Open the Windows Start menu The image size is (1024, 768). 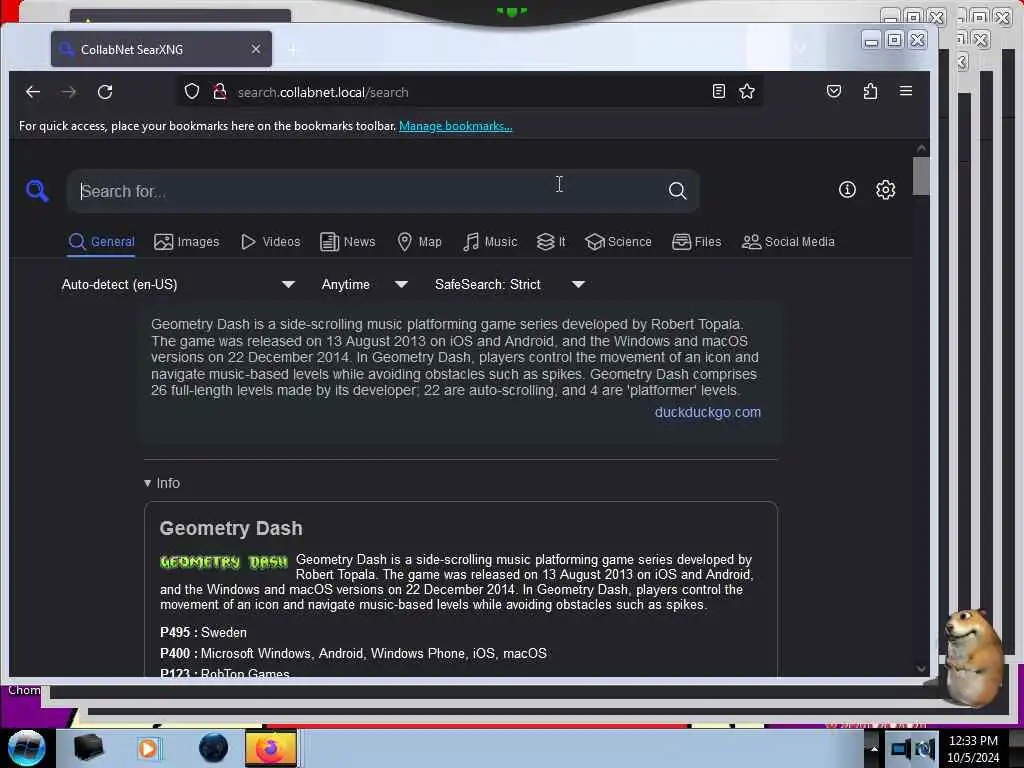(26, 748)
